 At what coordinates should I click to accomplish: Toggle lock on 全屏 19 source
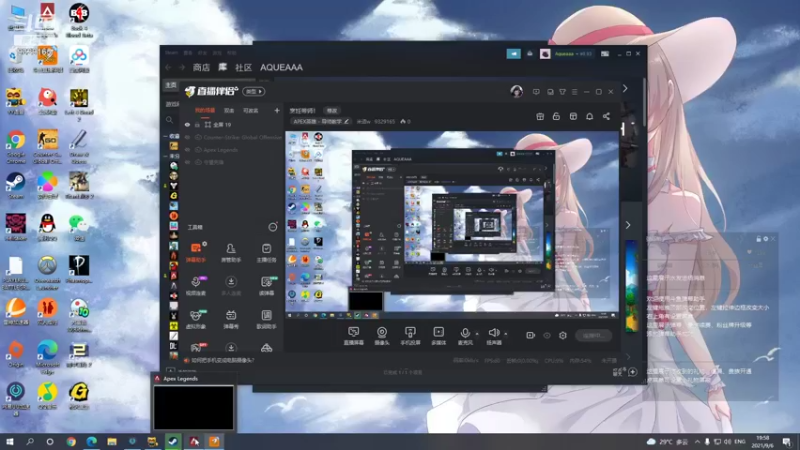pos(197,124)
